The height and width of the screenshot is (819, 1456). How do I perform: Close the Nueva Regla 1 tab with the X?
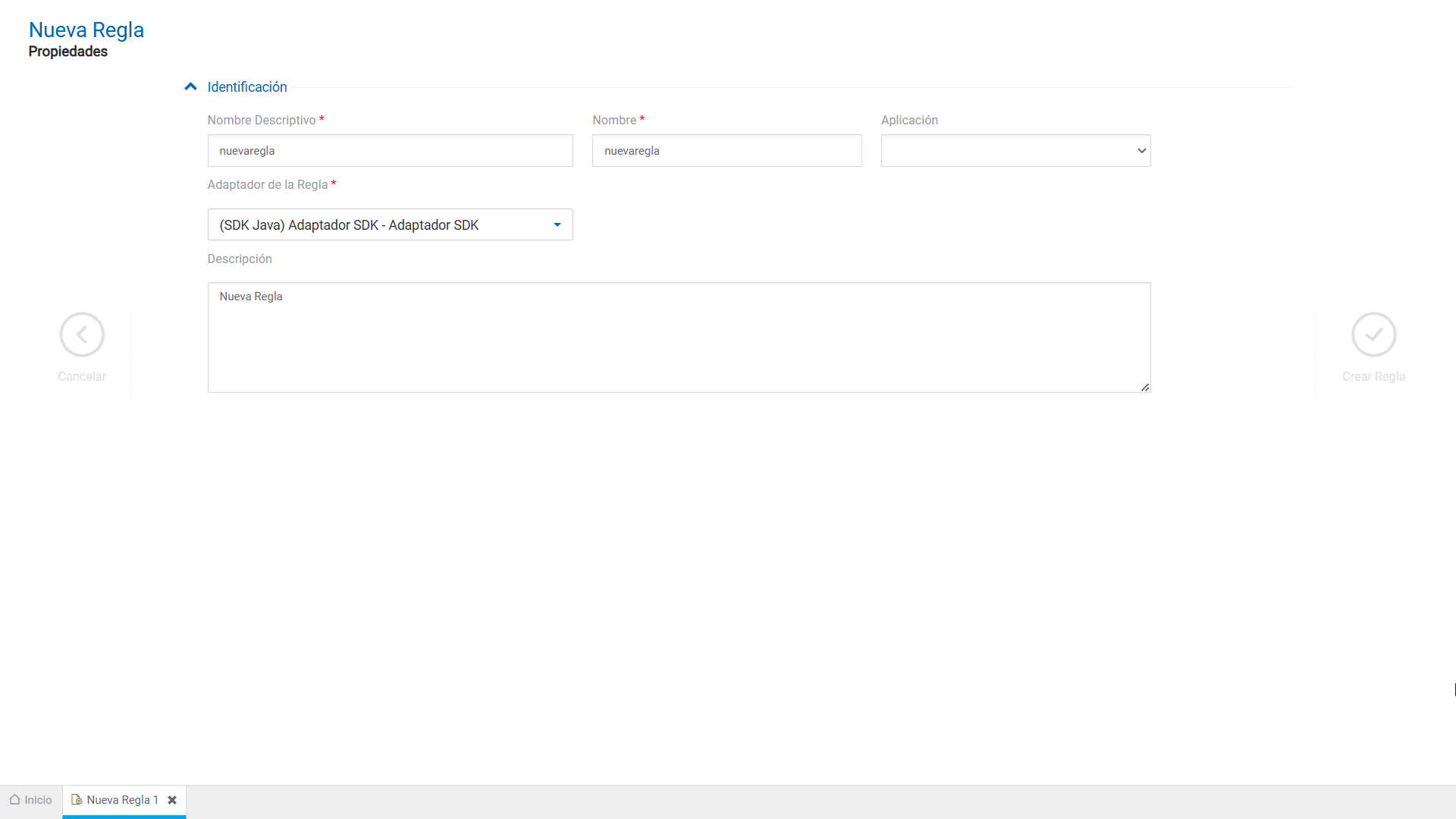point(172,800)
